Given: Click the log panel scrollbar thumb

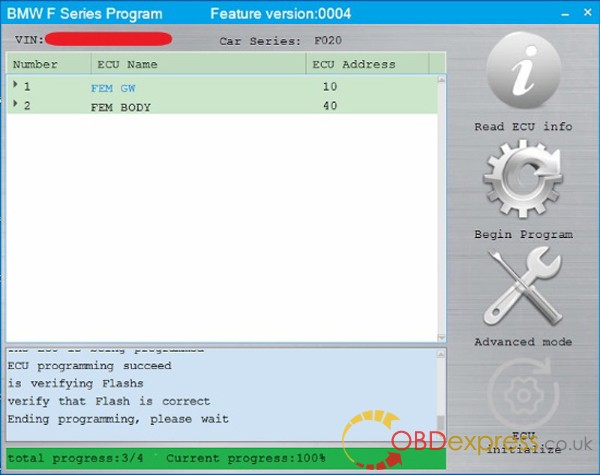Looking at the screenshot, I should (x=441, y=423).
